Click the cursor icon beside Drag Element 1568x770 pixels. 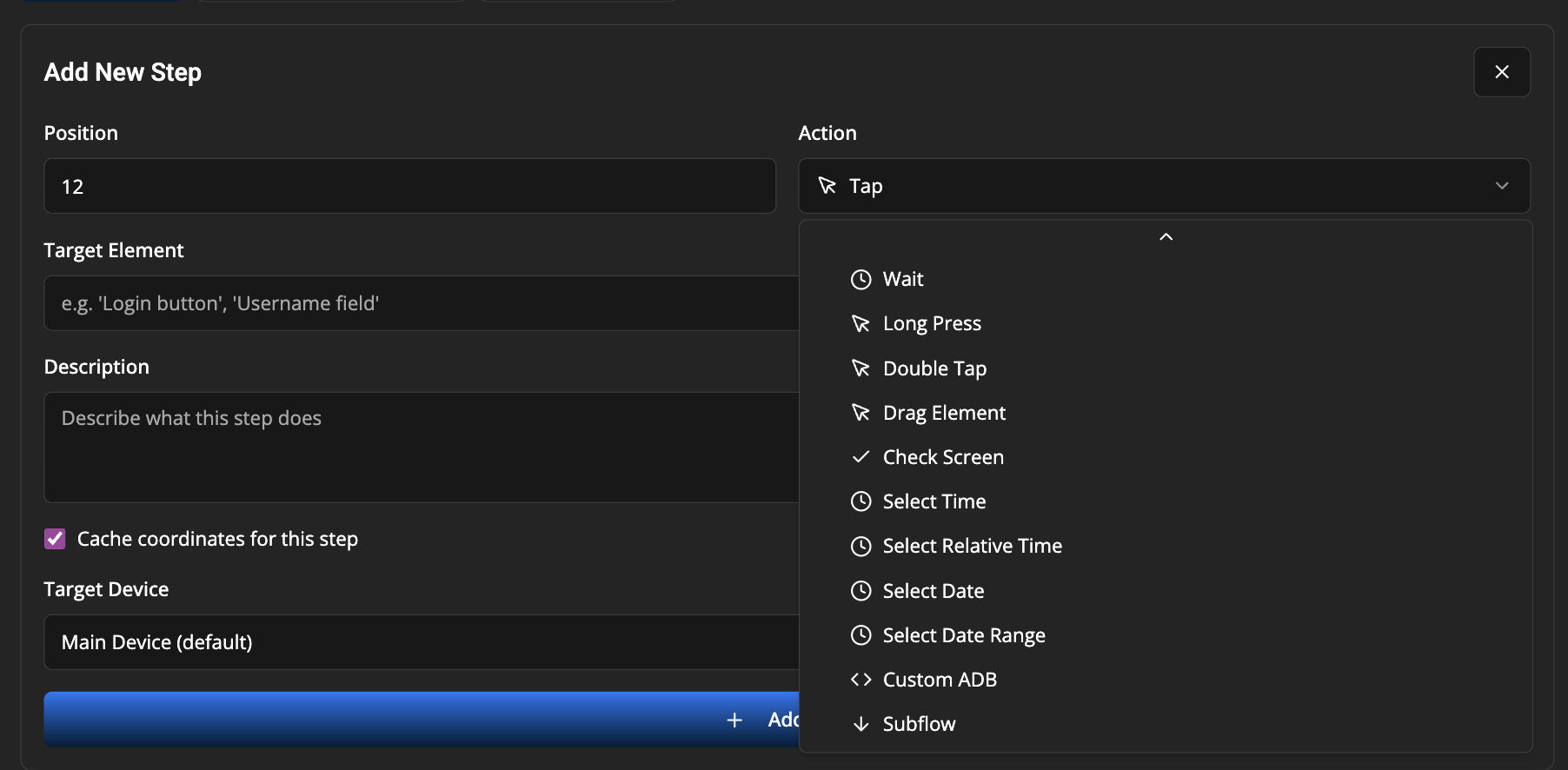pyautogui.click(x=860, y=413)
